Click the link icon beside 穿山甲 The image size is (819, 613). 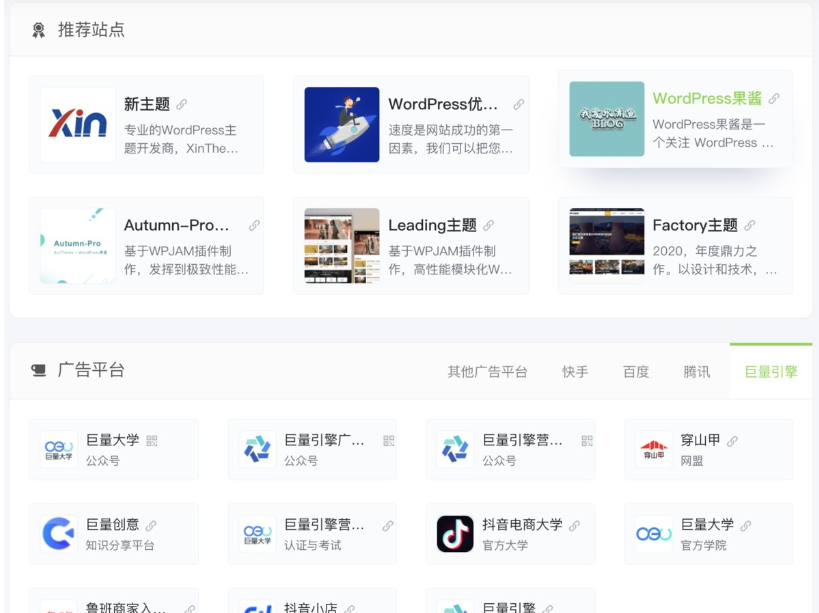[x=732, y=441]
